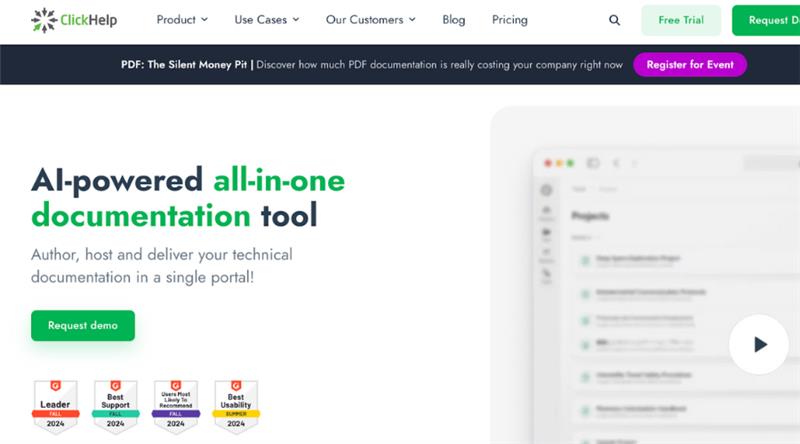Open the Blog page
The image size is (800, 444).
click(454, 20)
